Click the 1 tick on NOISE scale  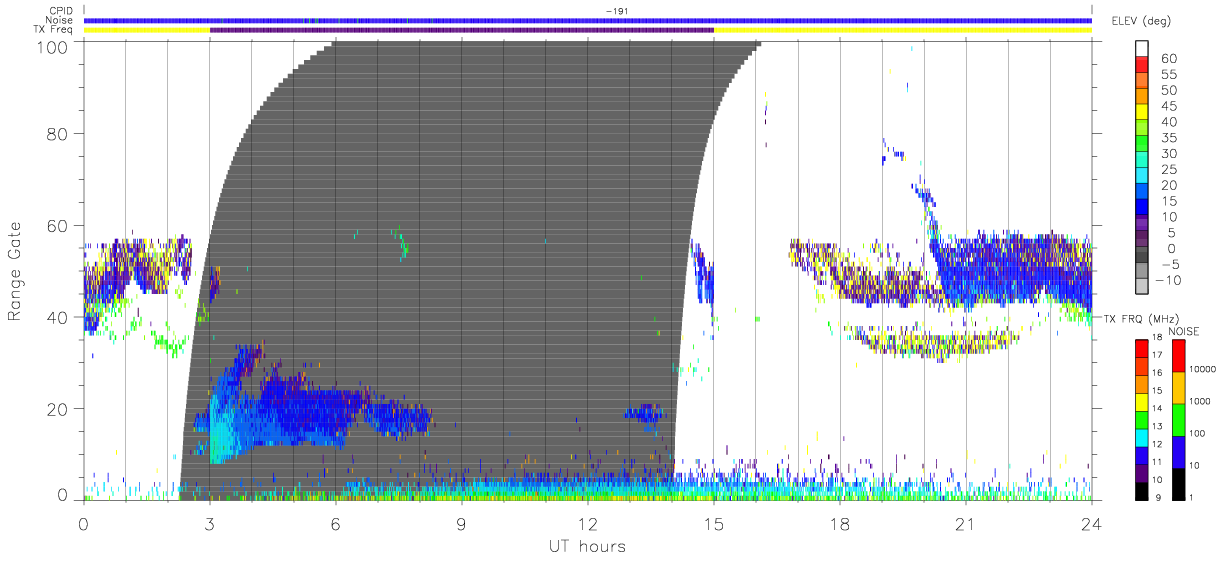[1193, 497]
